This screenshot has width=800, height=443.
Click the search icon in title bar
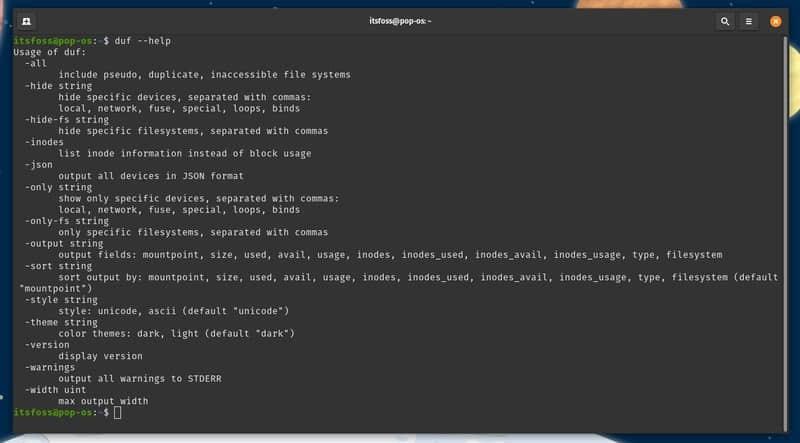pyautogui.click(x=725, y=20)
